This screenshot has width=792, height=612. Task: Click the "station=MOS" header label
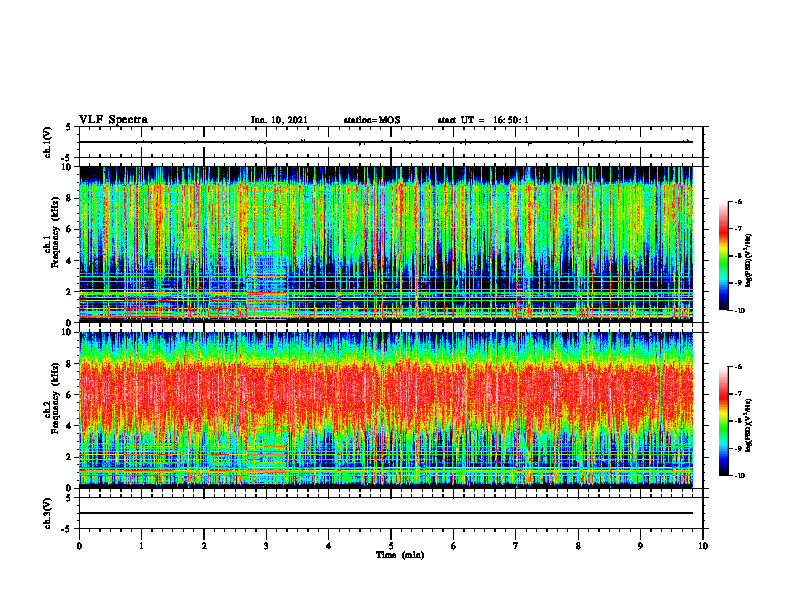[x=372, y=120]
